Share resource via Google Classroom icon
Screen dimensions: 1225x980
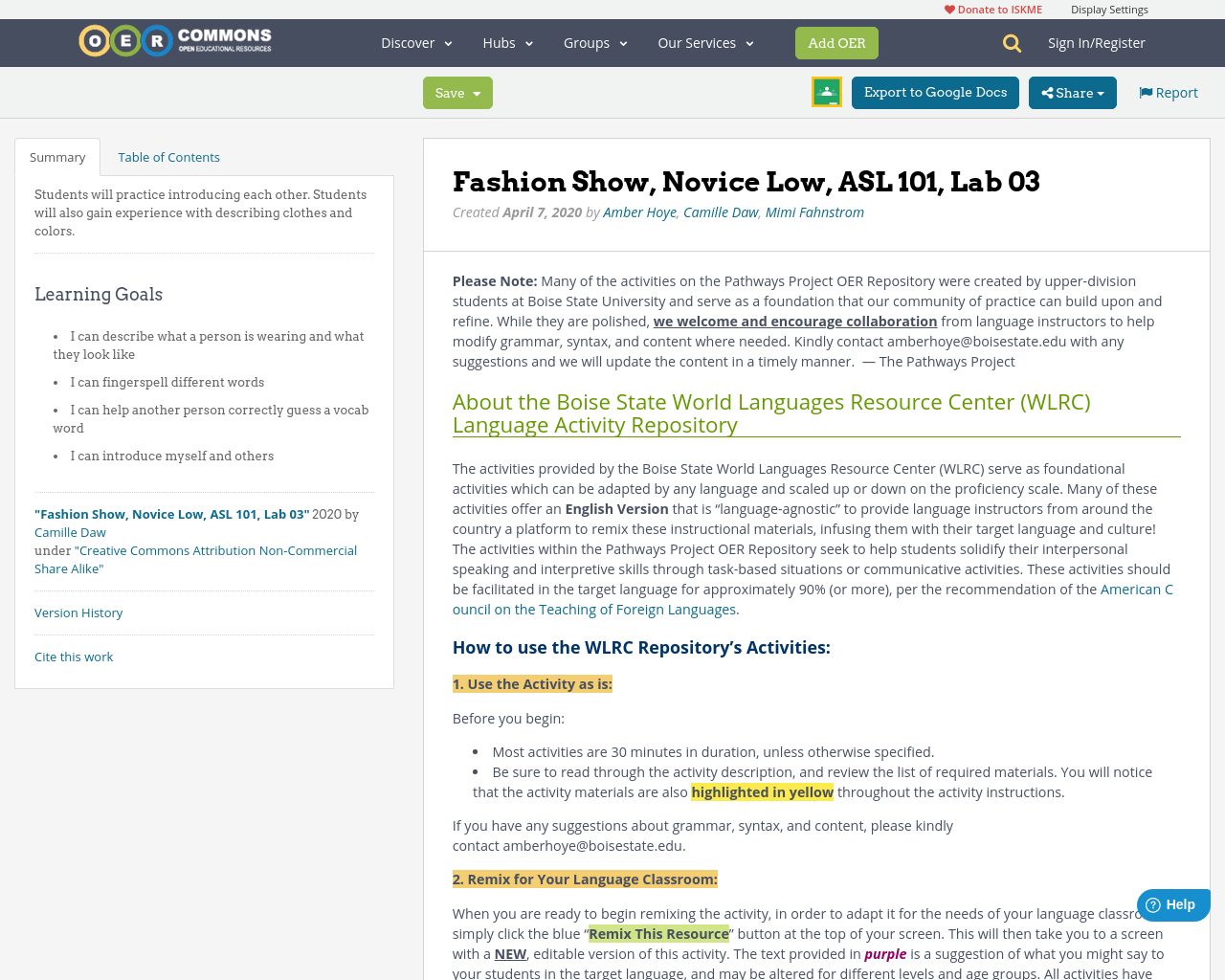point(825,91)
